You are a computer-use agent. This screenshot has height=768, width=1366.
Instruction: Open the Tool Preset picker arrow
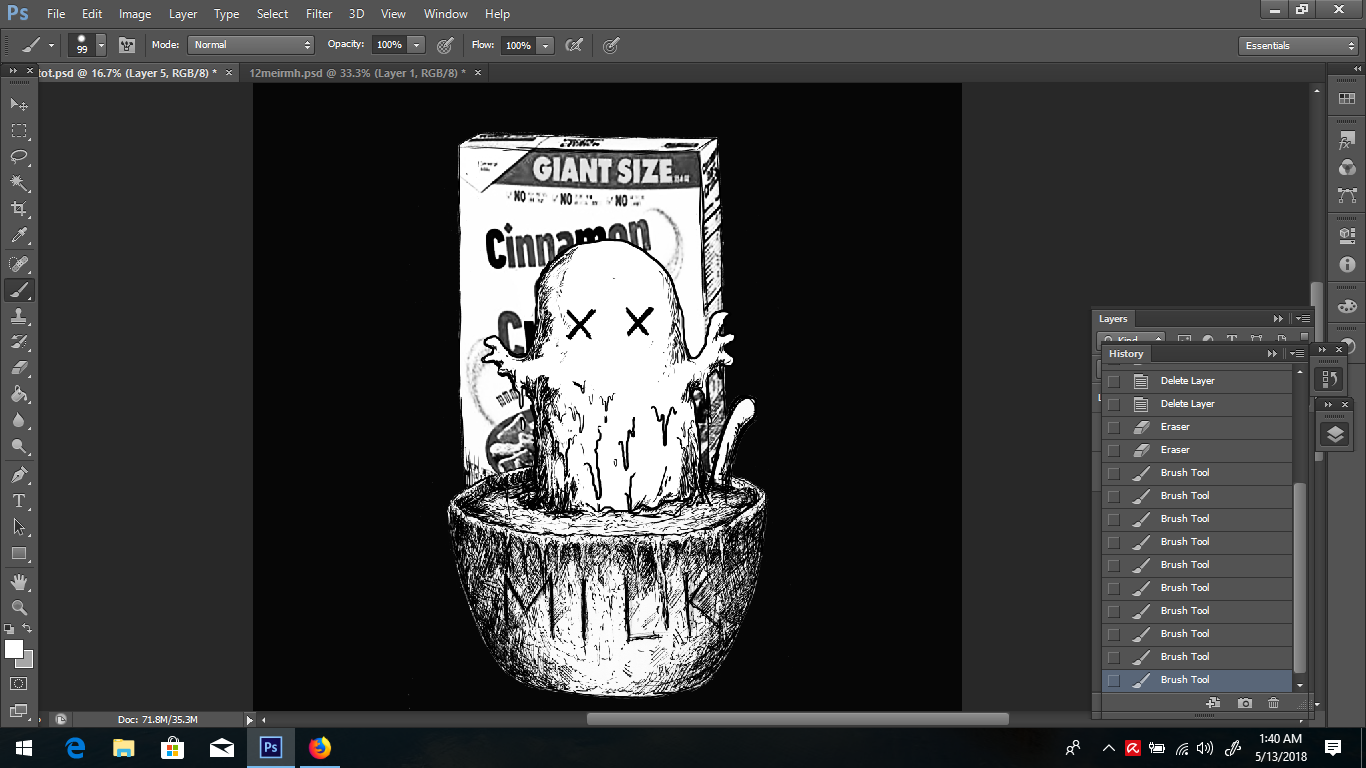click(51, 45)
